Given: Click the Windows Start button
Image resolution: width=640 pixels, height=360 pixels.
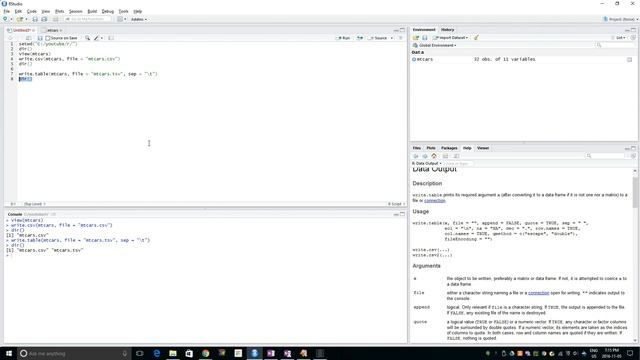Looking at the screenshot, I should (x=8, y=353).
